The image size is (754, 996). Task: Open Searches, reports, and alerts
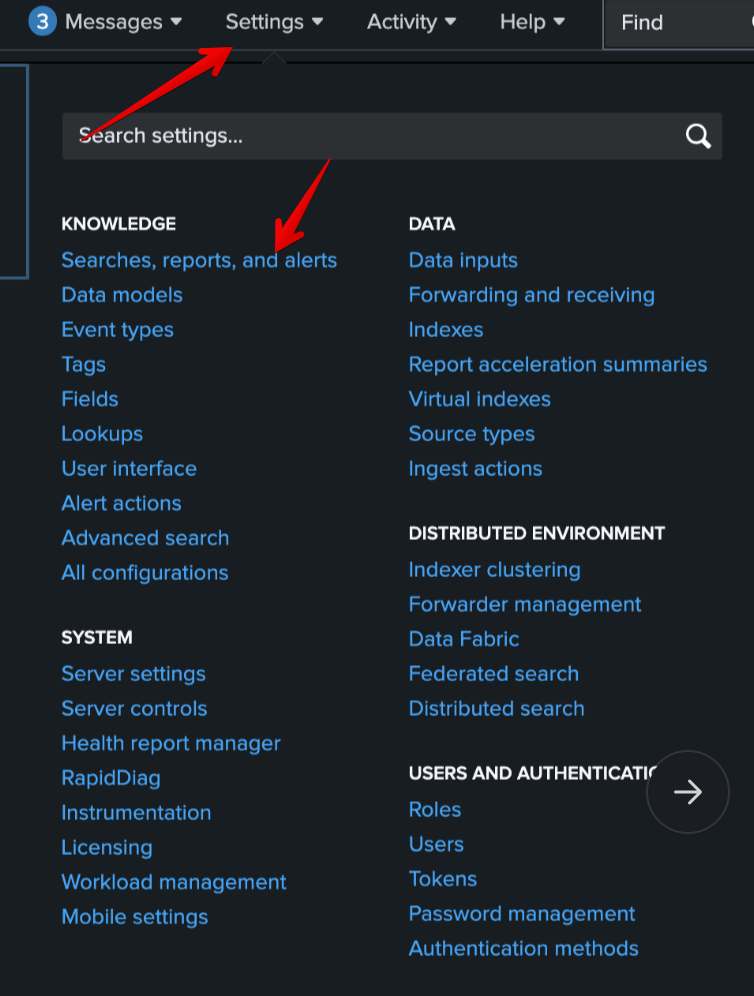click(x=199, y=260)
